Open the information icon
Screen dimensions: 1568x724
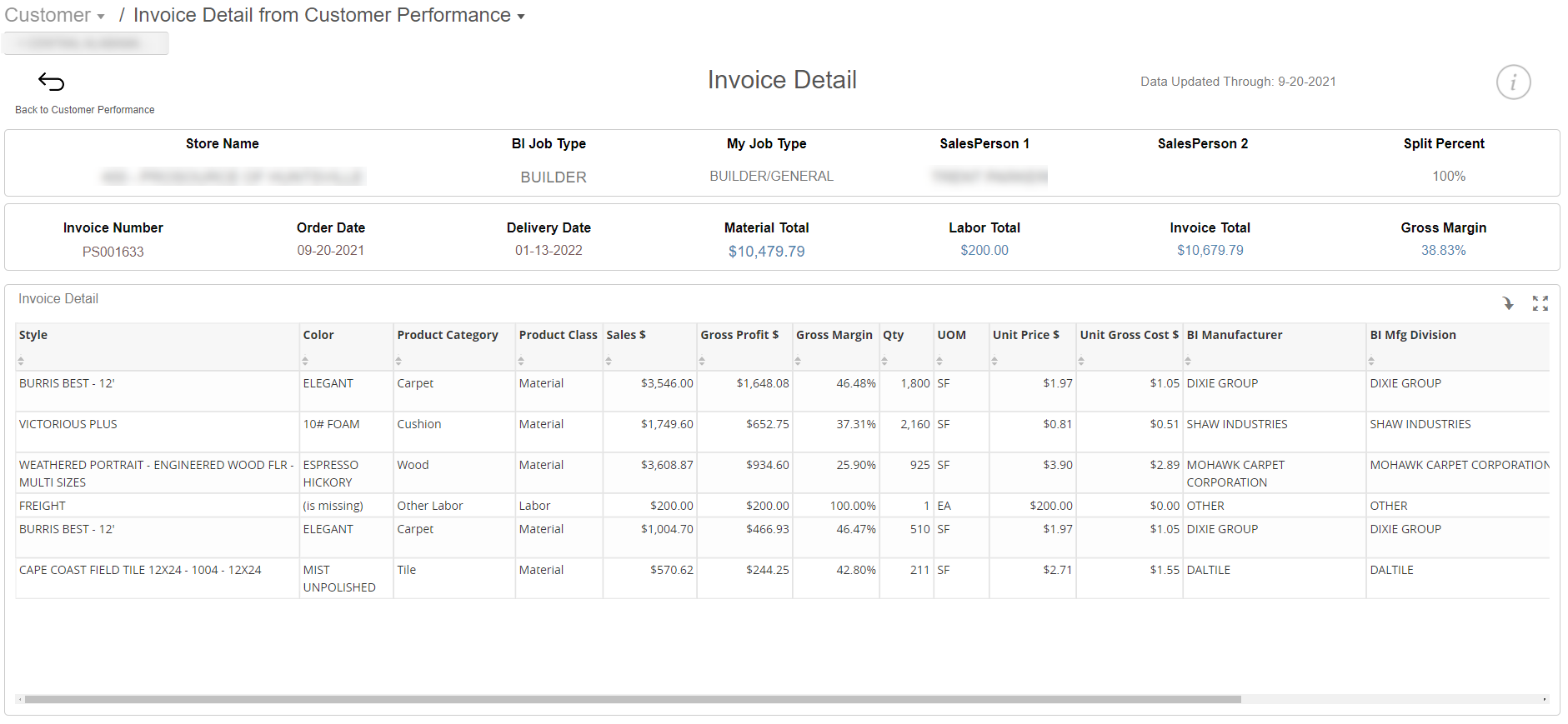[x=1513, y=82]
